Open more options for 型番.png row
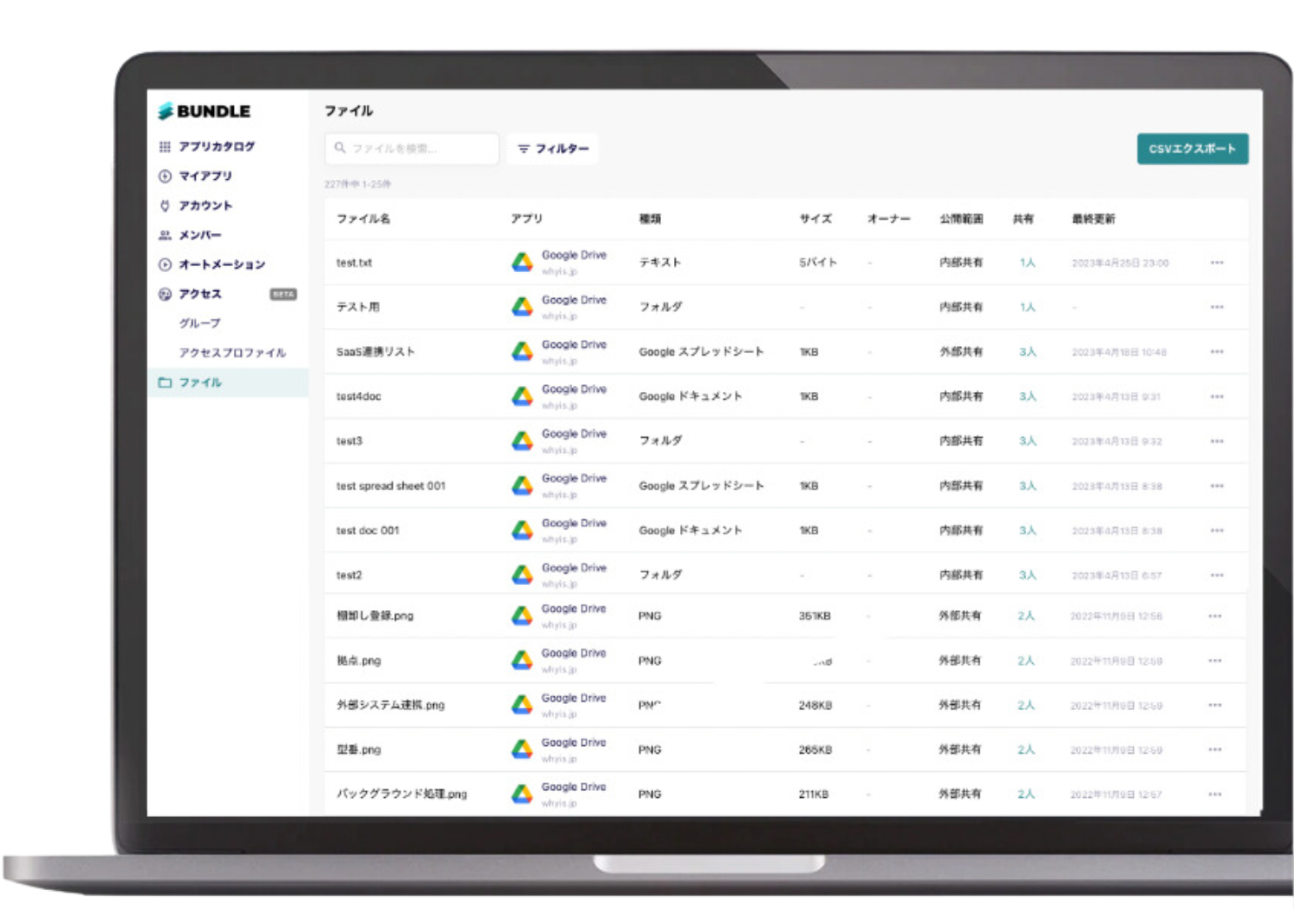 pyautogui.click(x=1215, y=749)
